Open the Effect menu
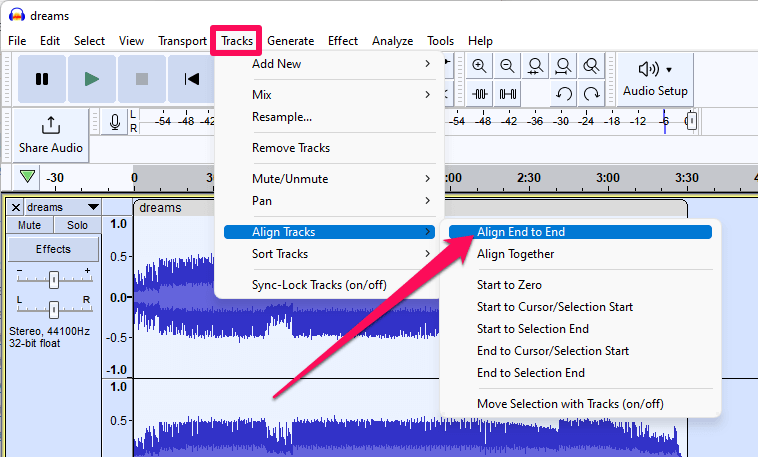This screenshot has height=457, width=758. [x=343, y=41]
